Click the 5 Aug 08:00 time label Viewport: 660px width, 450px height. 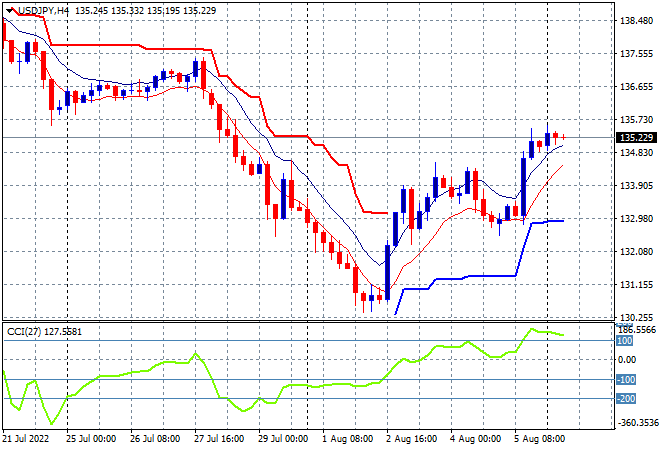click(540, 439)
